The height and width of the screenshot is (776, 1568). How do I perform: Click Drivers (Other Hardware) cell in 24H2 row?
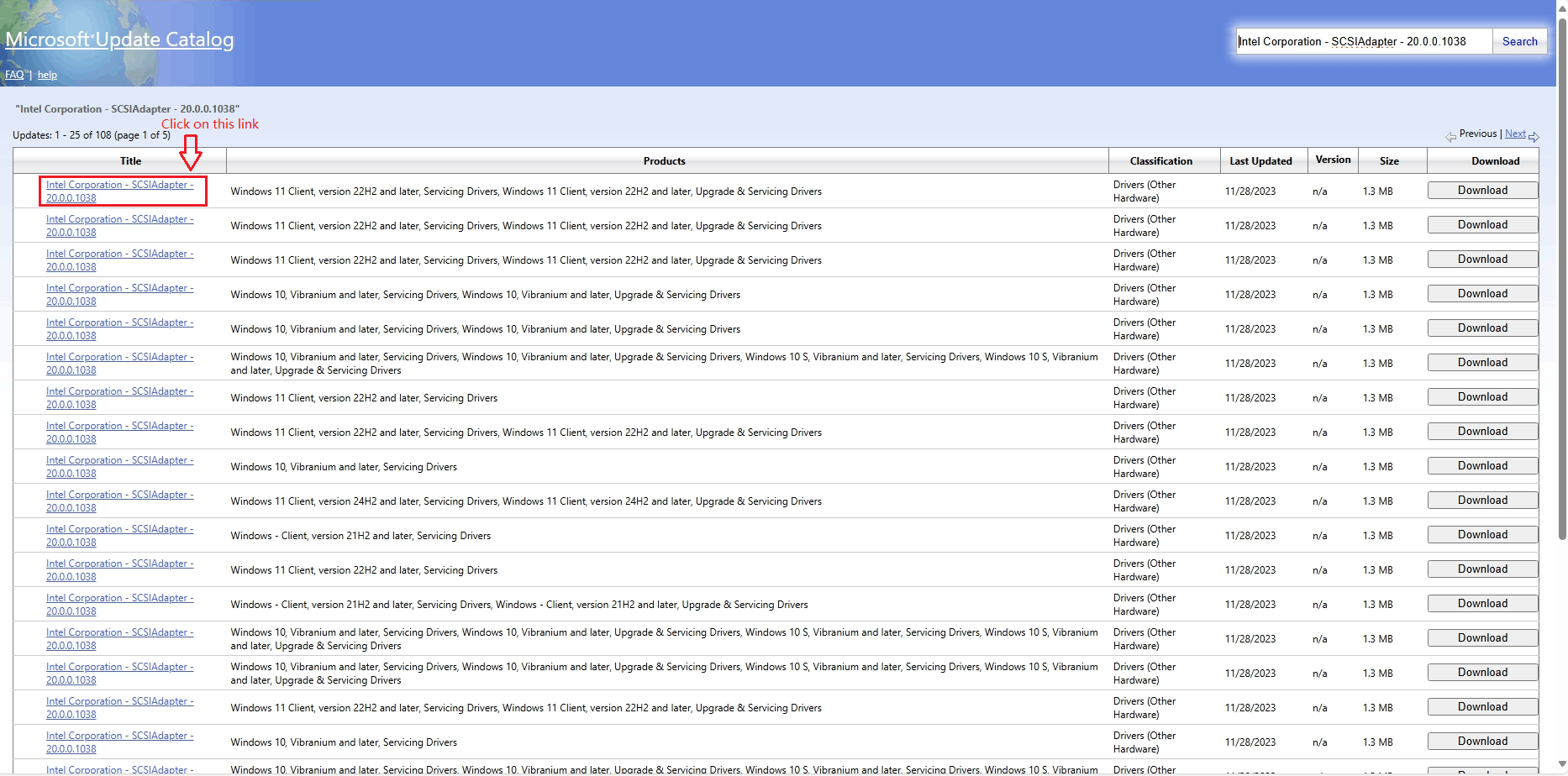(1144, 501)
